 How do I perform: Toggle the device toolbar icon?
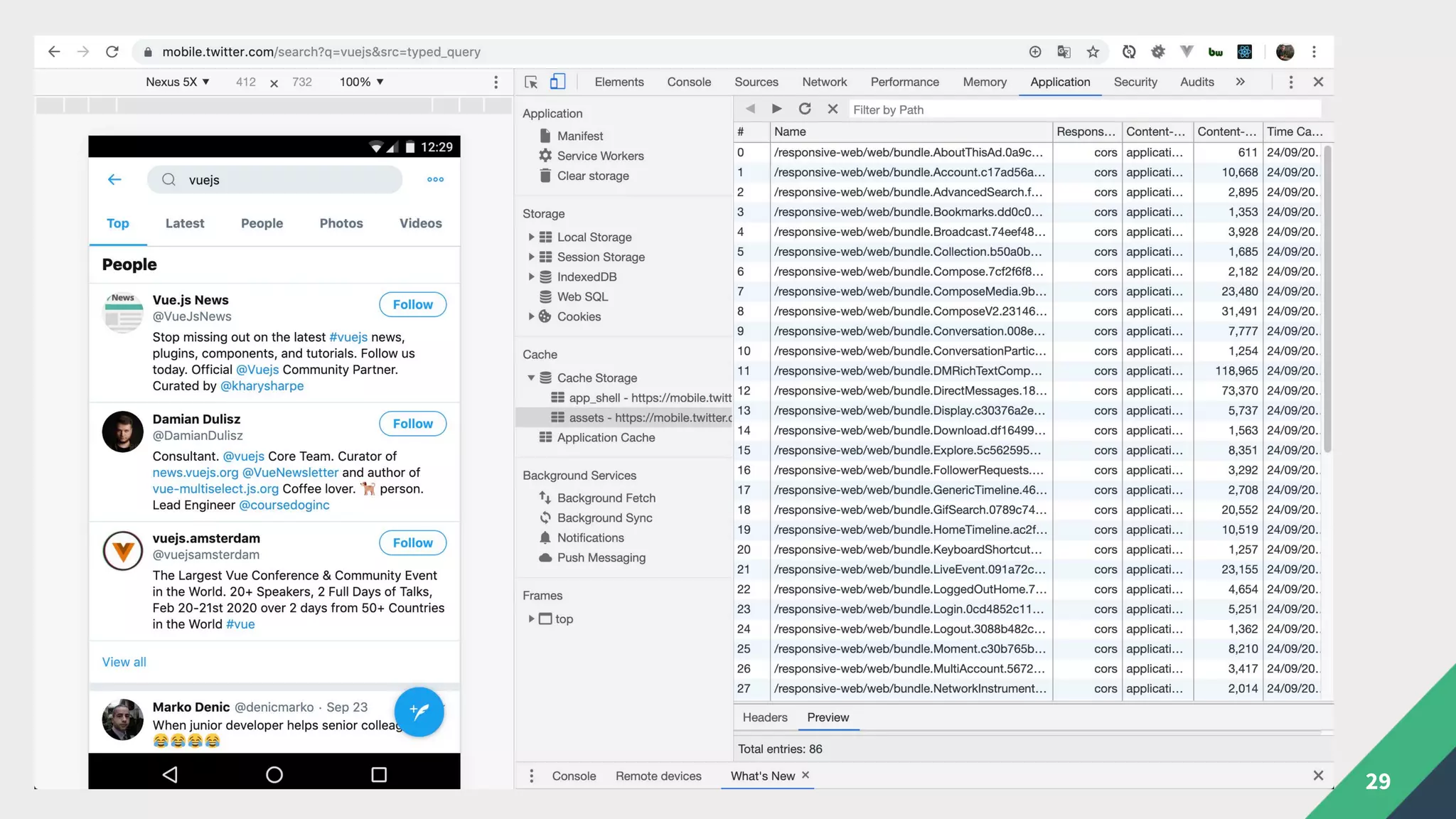click(558, 82)
